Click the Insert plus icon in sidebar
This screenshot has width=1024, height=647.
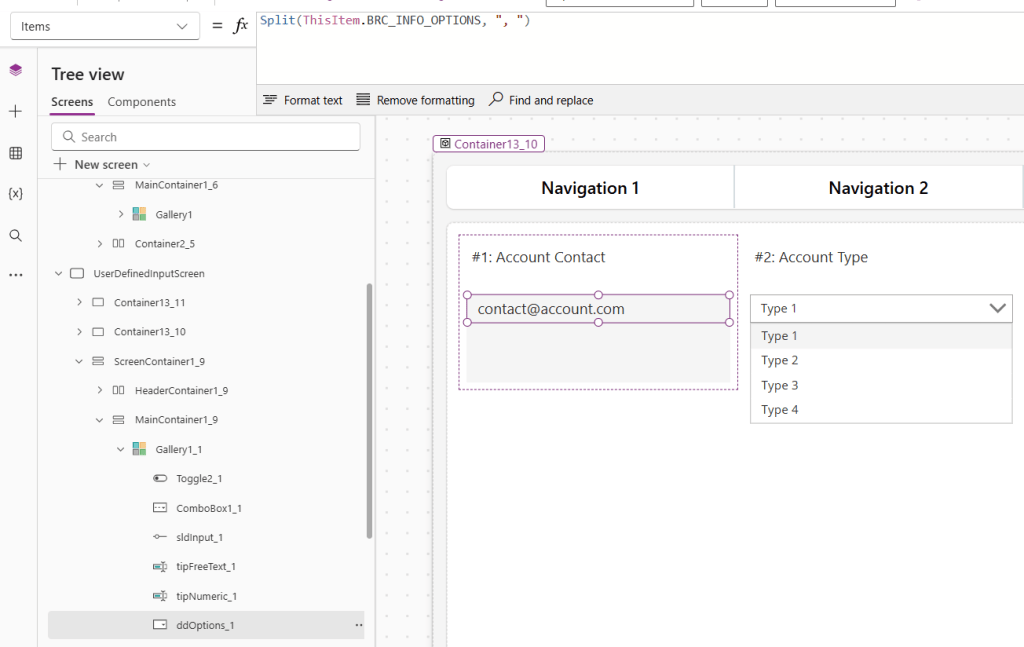click(x=15, y=111)
